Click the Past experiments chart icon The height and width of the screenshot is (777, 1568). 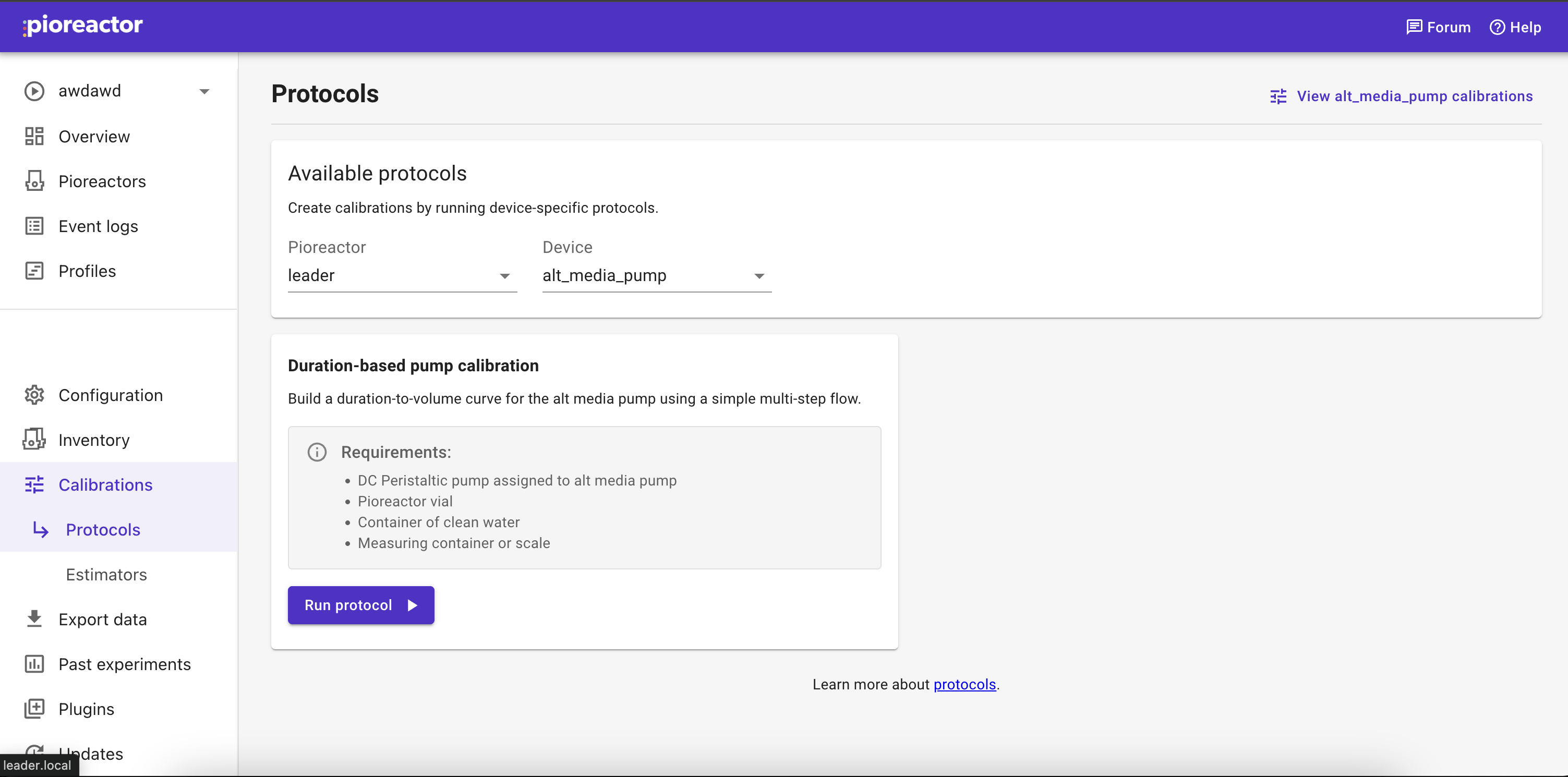(34, 664)
